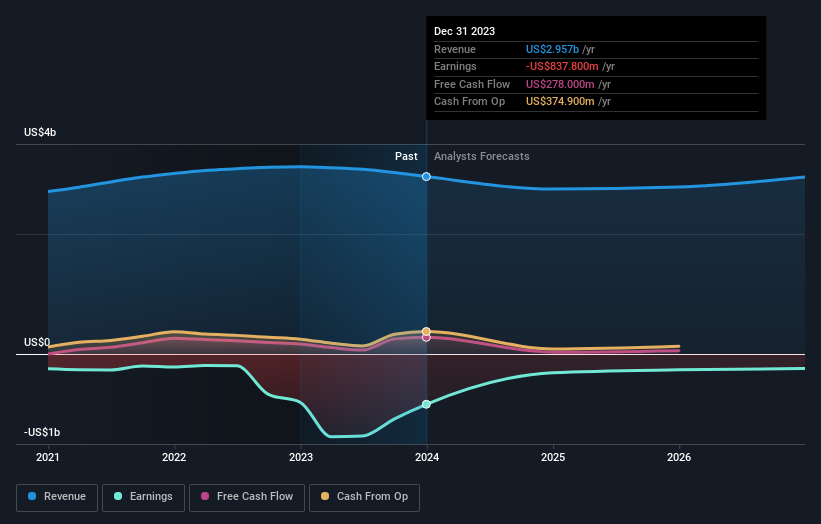Click the US$4b y-axis label

40,132
